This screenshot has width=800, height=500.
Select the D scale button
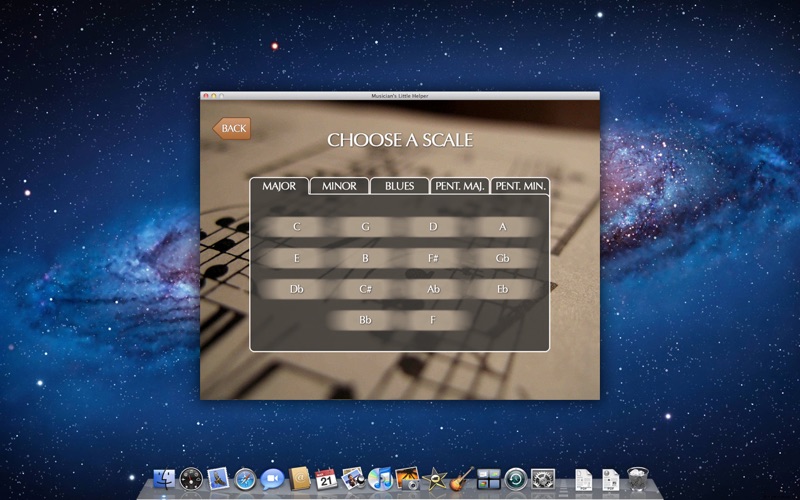tap(433, 227)
